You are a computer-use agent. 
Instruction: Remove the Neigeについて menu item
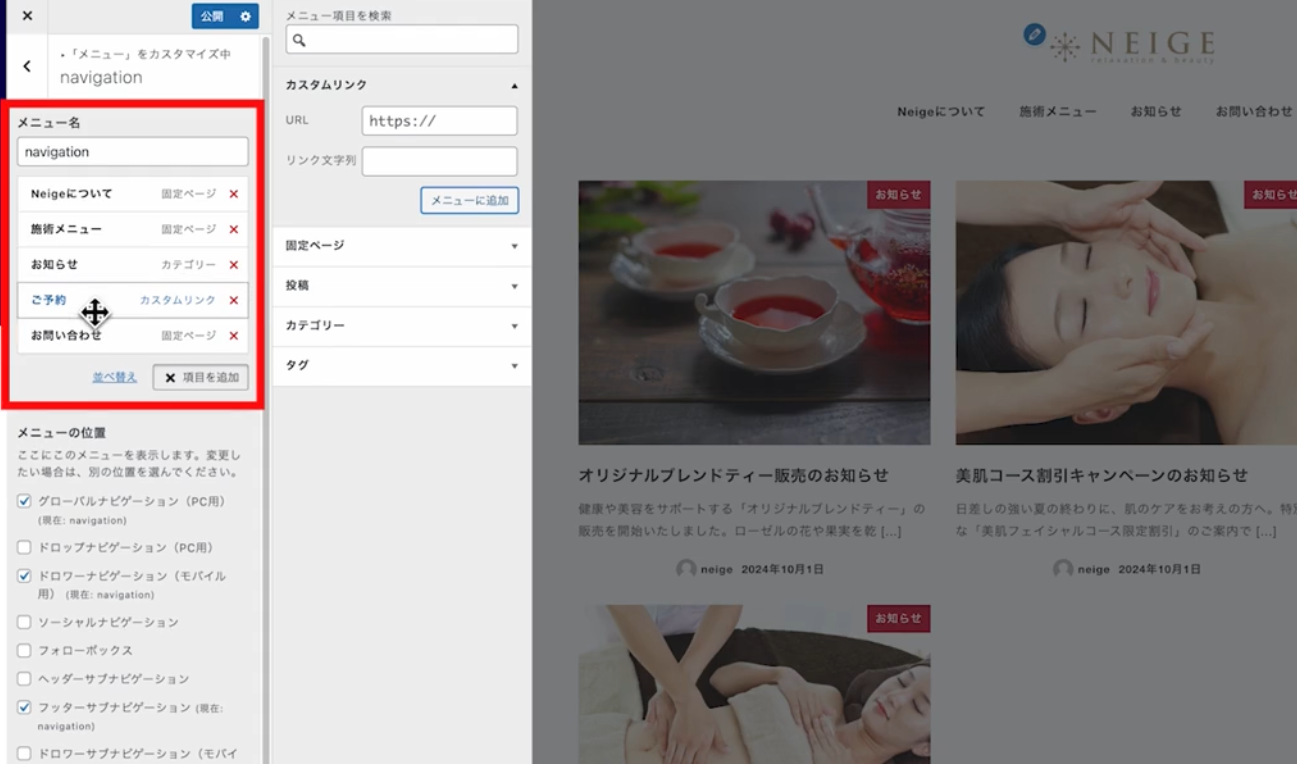tap(234, 194)
